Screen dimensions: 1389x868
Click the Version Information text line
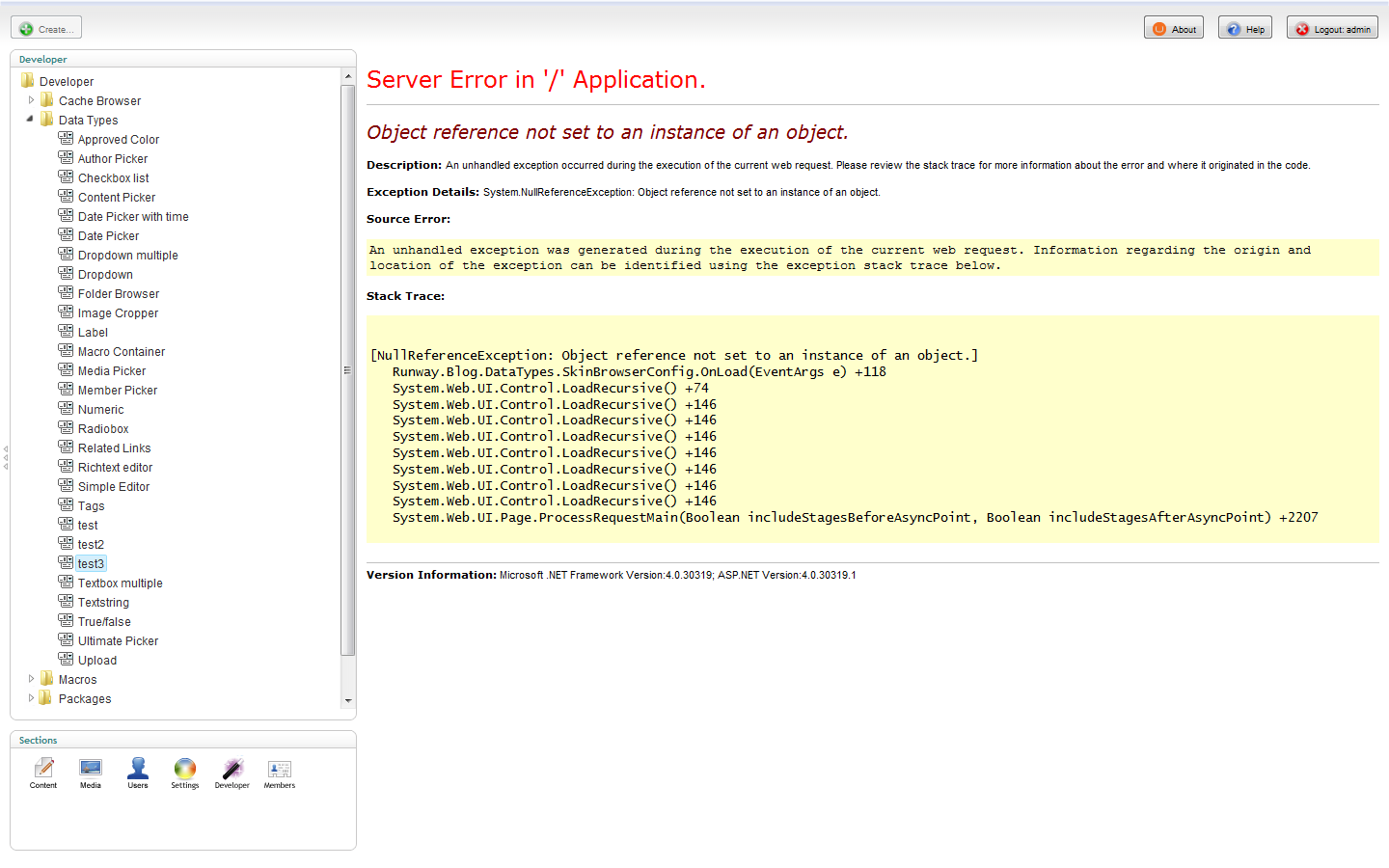click(612, 575)
